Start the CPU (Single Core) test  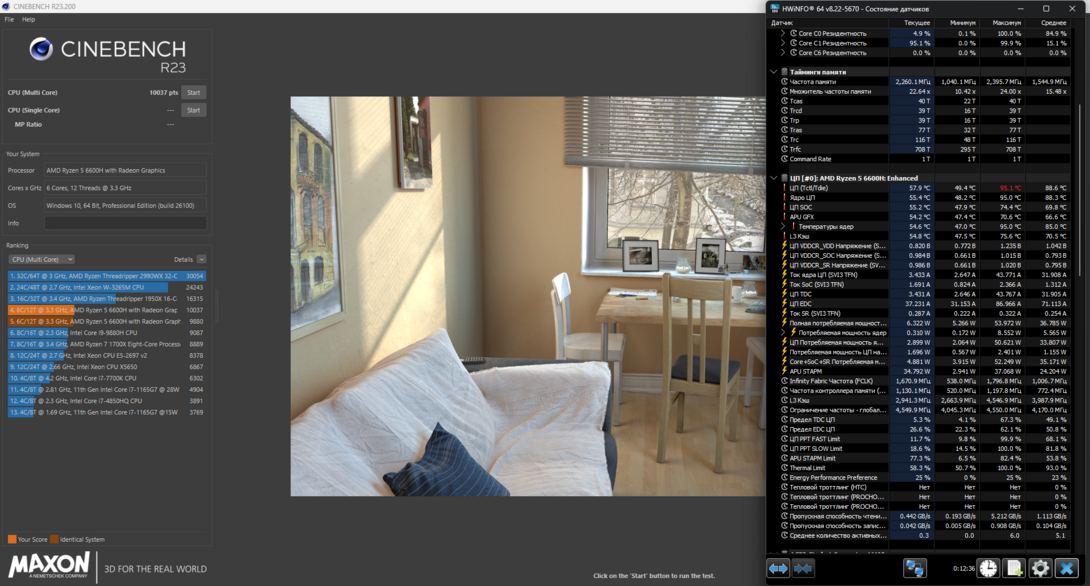click(x=193, y=110)
